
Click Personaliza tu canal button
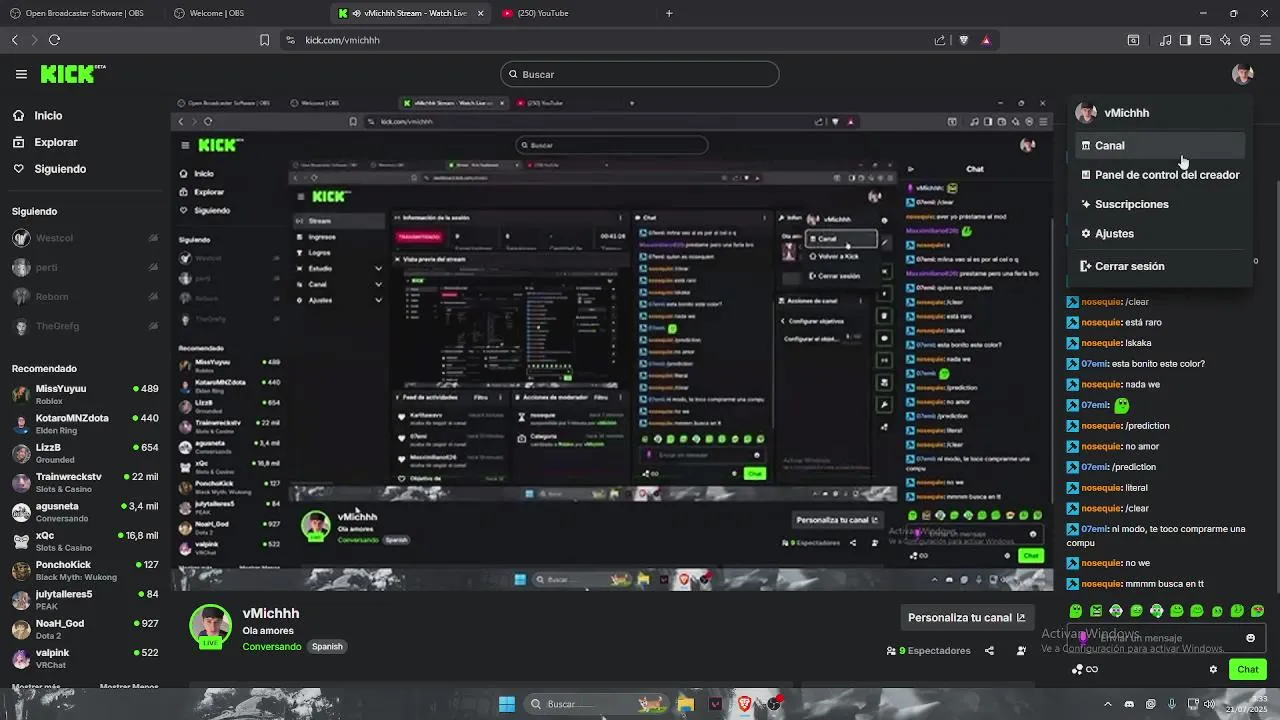pos(967,618)
